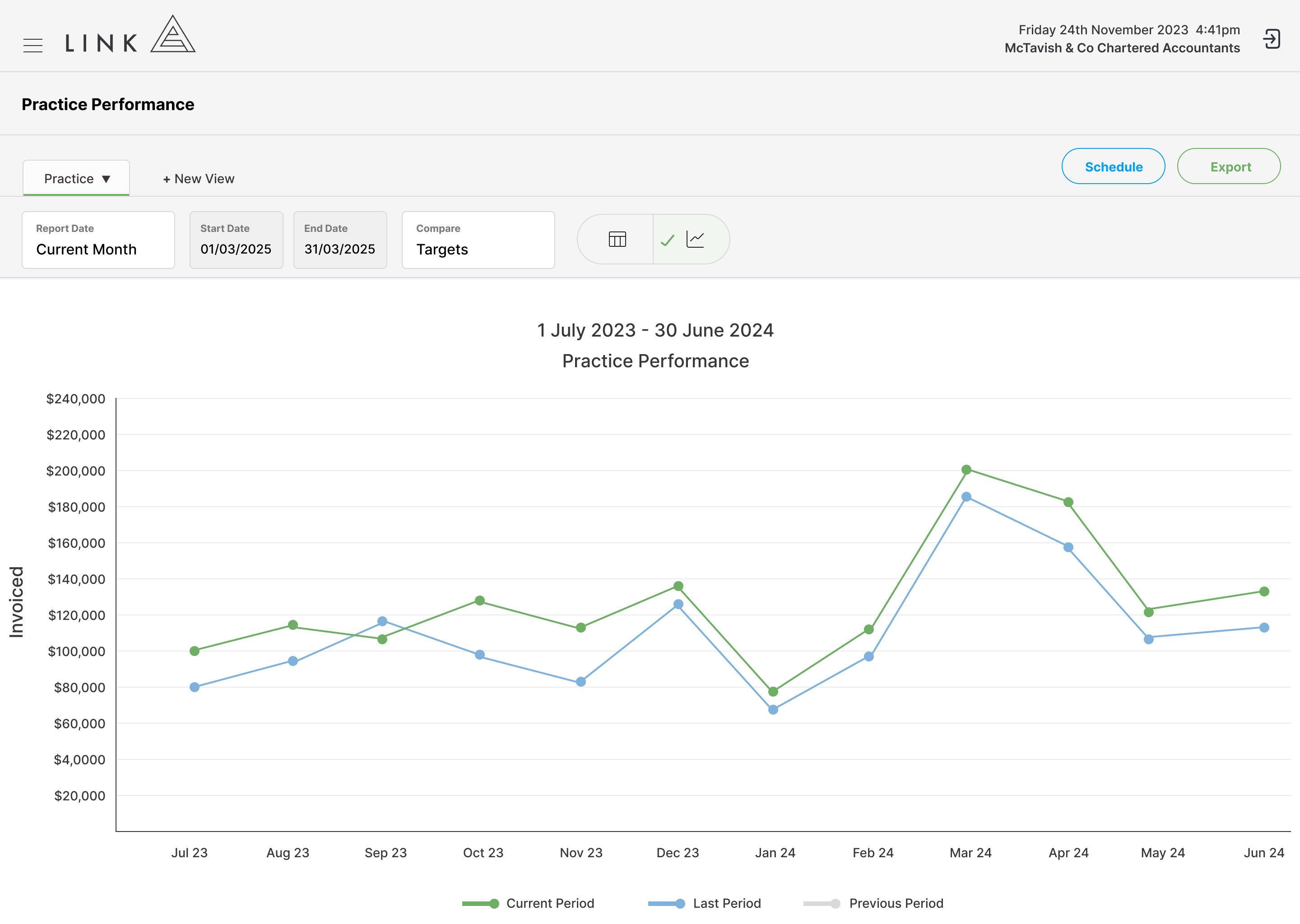
Task: Click Current Period point at Mar 24
Action: (x=966, y=470)
